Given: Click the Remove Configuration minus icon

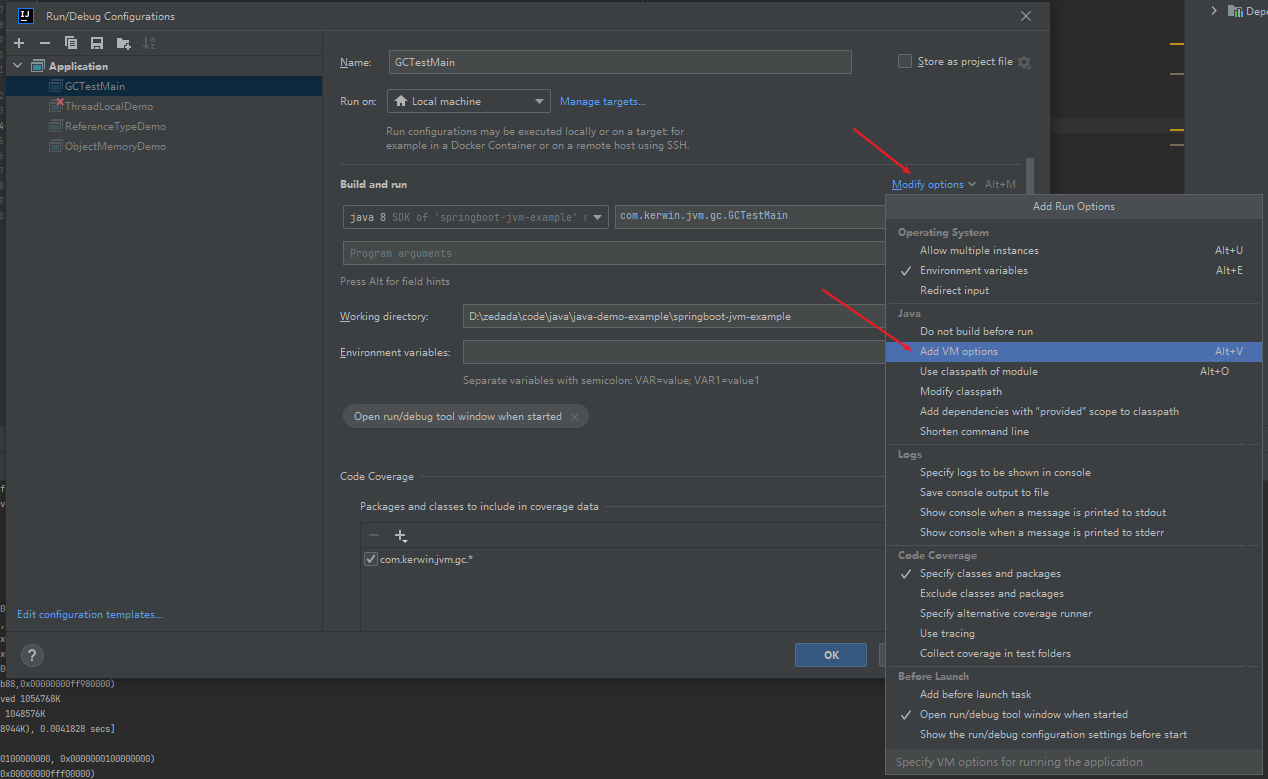Looking at the screenshot, I should coord(45,43).
